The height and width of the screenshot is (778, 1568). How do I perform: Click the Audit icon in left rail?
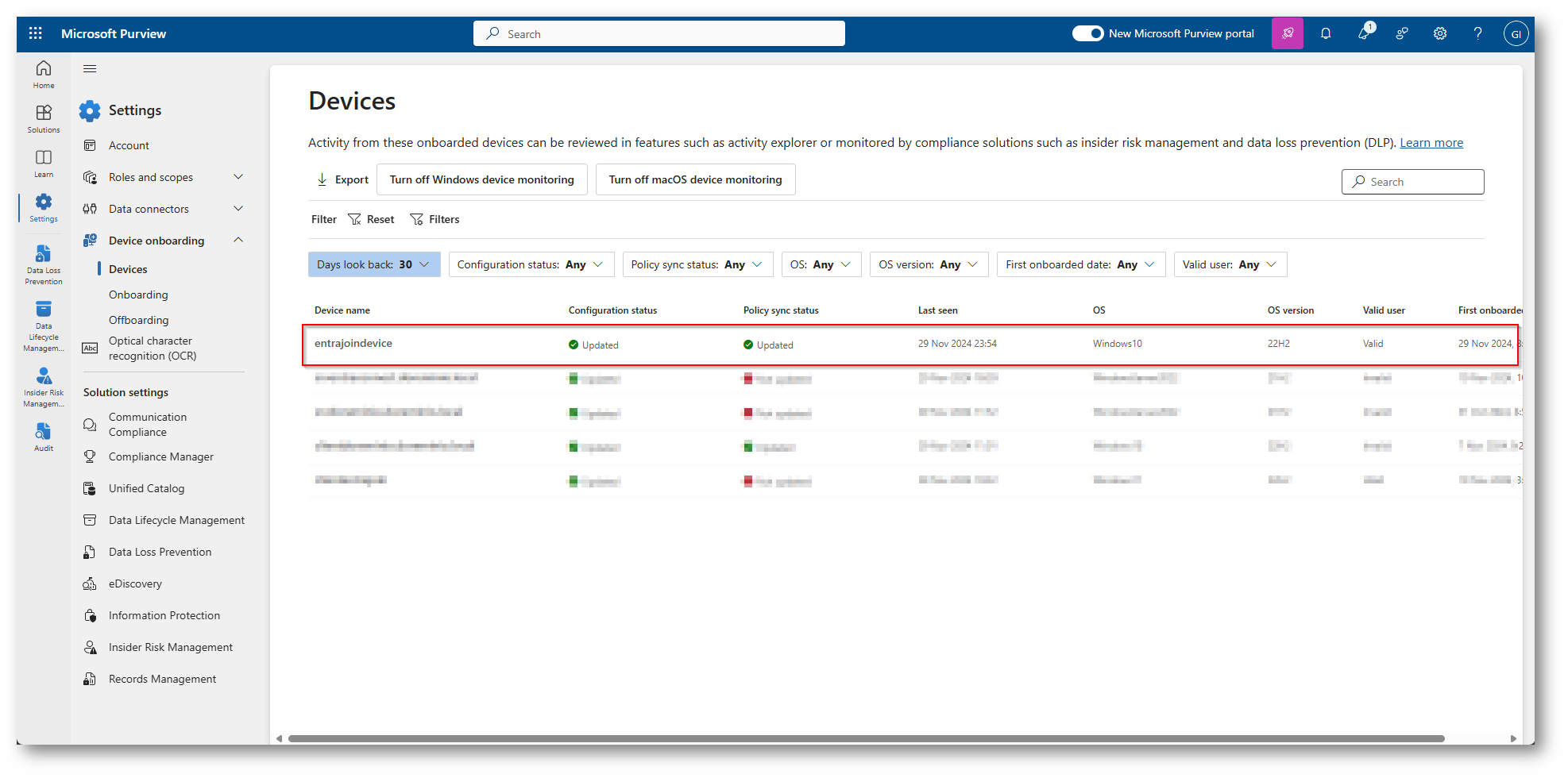[x=44, y=437]
